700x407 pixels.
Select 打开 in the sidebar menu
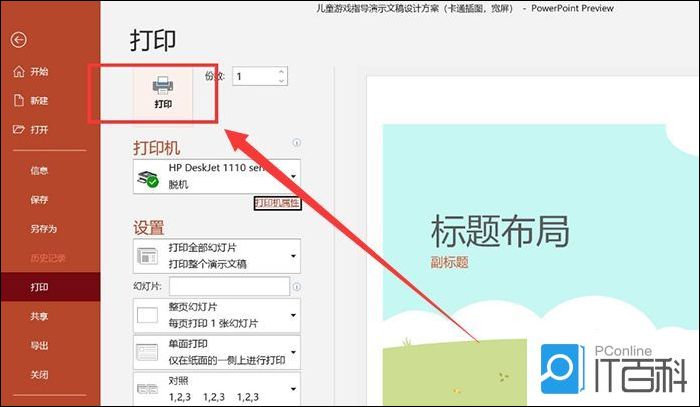point(39,129)
